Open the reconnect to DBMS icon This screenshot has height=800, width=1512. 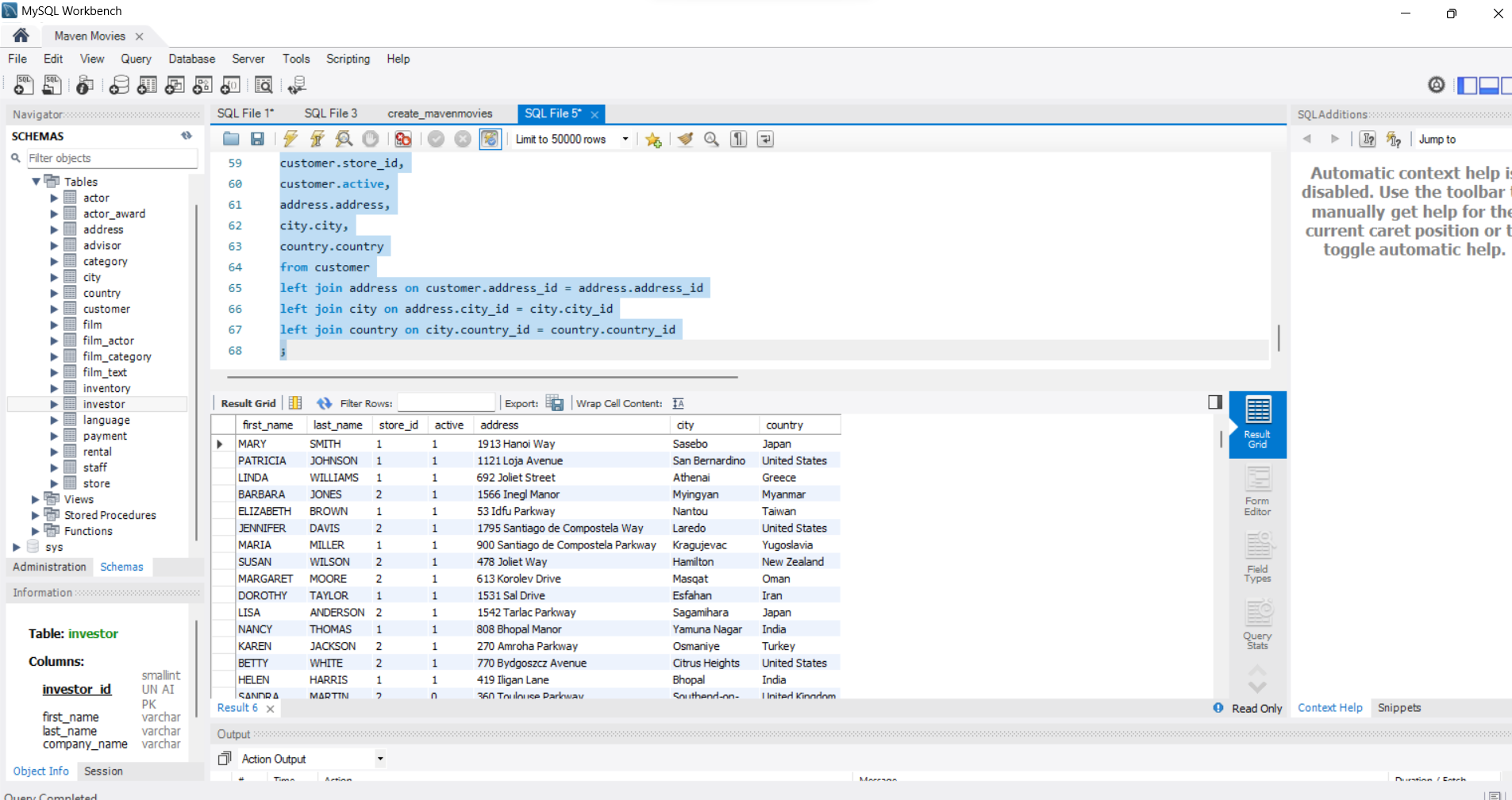[297, 85]
